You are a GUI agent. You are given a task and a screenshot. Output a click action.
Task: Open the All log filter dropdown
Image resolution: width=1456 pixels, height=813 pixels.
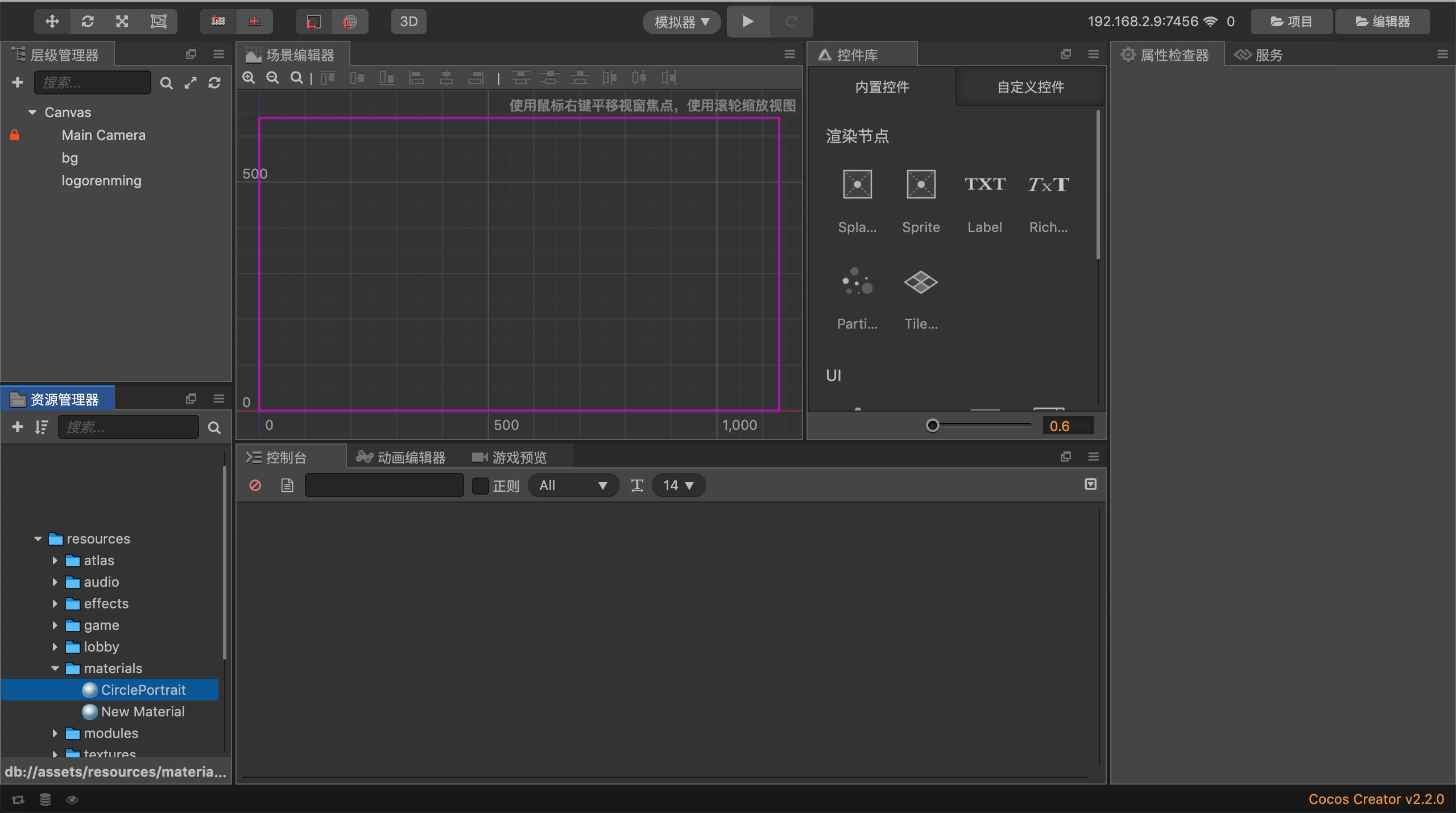point(573,486)
